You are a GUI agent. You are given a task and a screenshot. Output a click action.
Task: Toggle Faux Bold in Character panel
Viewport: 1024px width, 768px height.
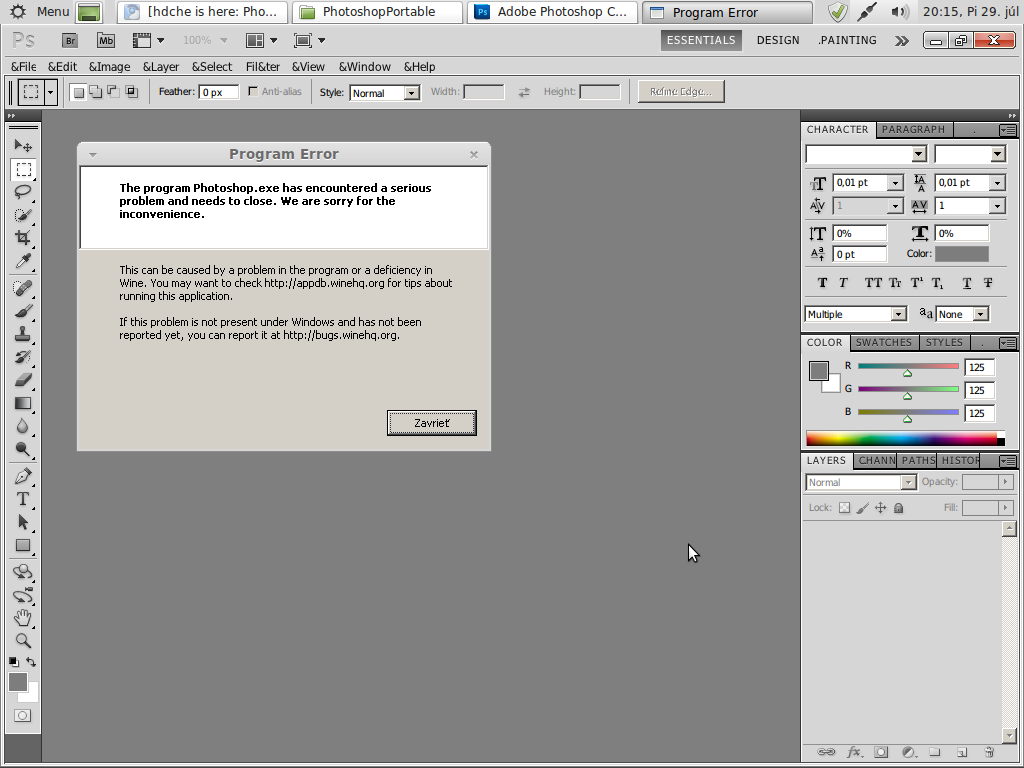point(822,283)
